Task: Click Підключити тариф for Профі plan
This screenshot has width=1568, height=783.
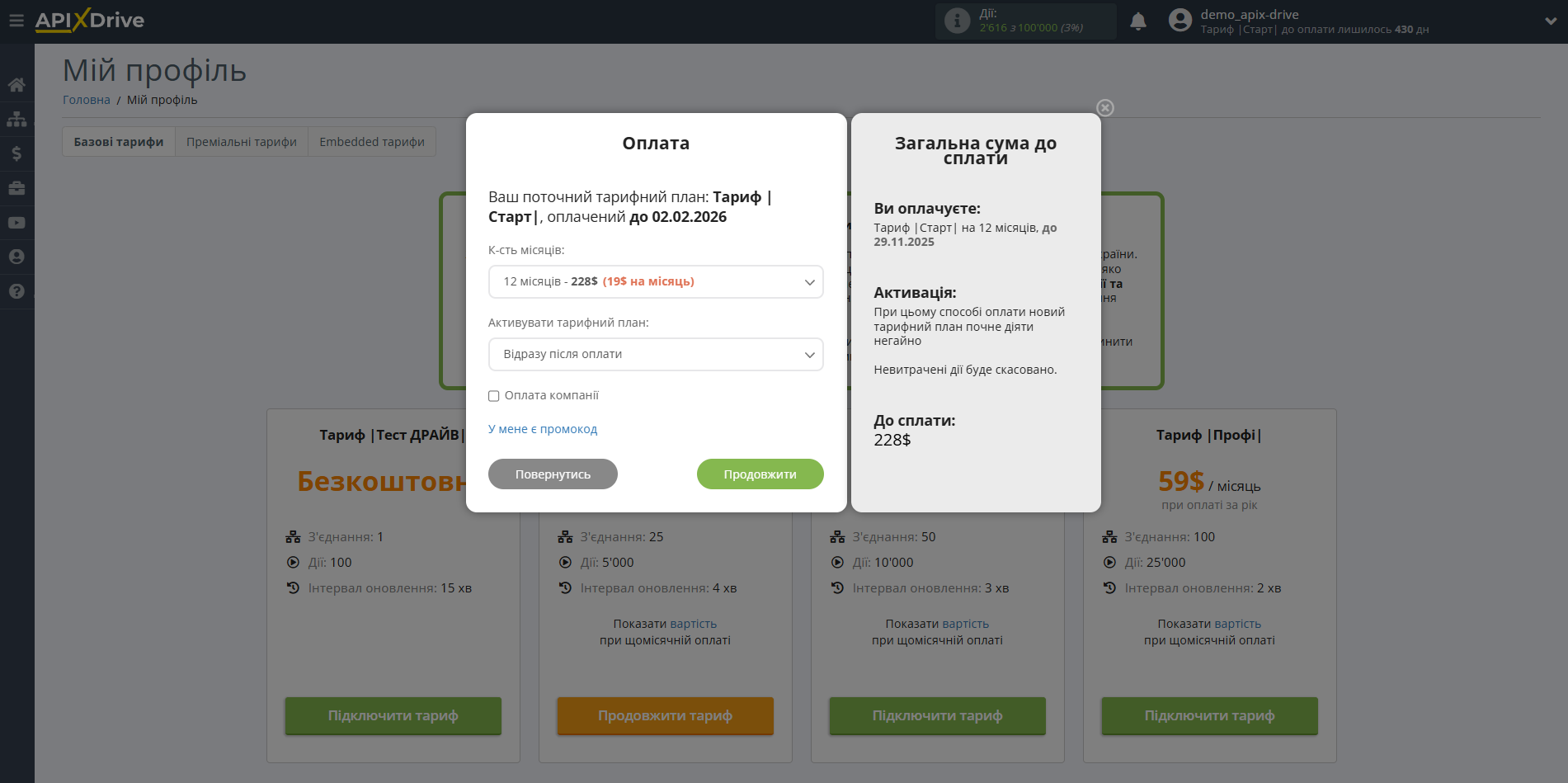Action: (1210, 716)
